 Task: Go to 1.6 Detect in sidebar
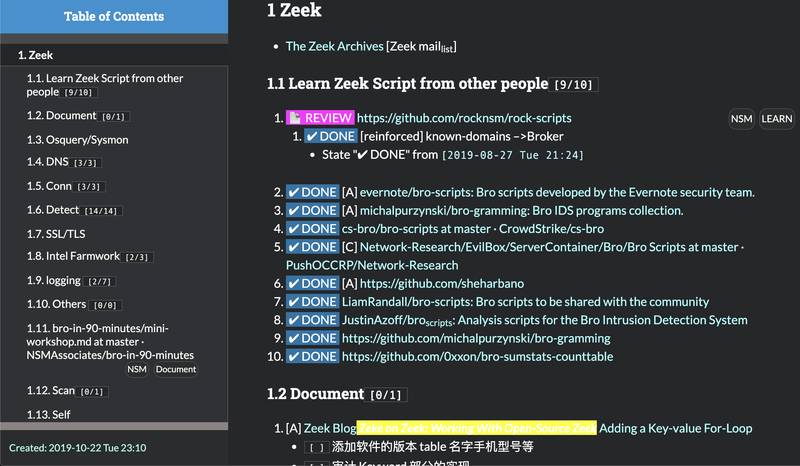74,210
